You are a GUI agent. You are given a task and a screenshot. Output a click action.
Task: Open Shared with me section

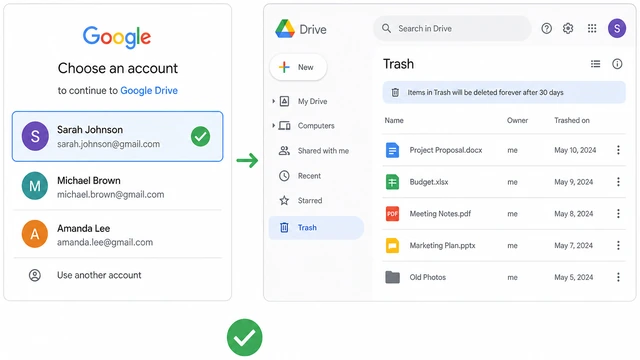[x=323, y=151]
